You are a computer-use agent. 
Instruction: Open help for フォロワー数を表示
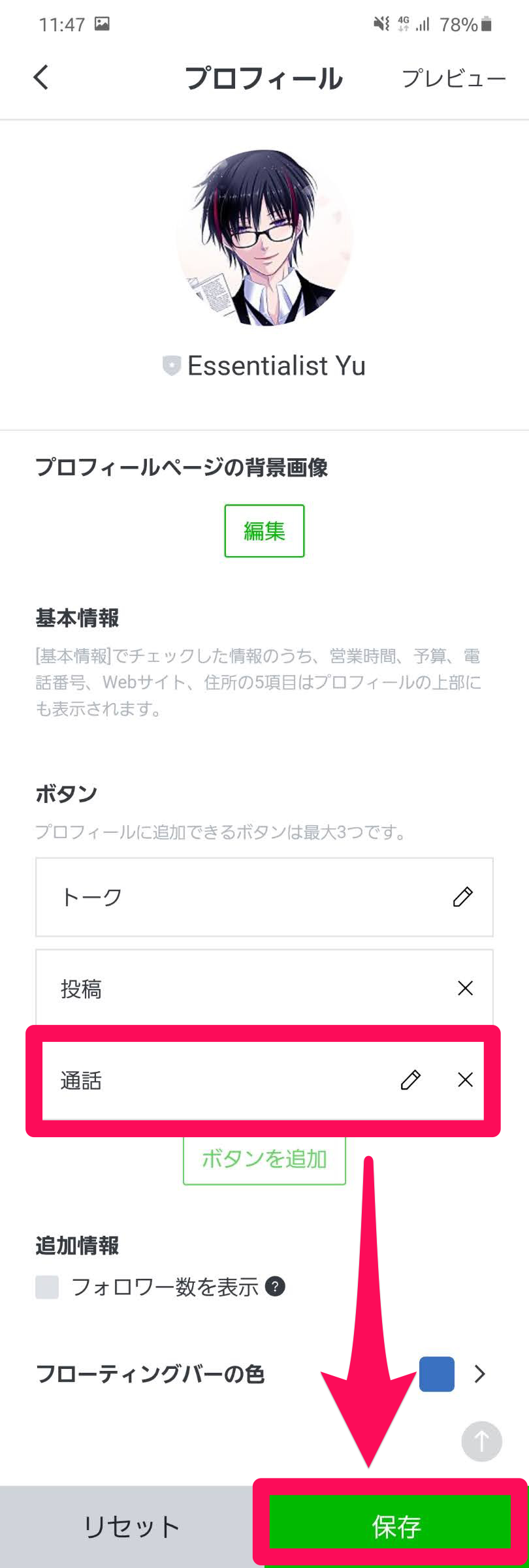tap(276, 1287)
